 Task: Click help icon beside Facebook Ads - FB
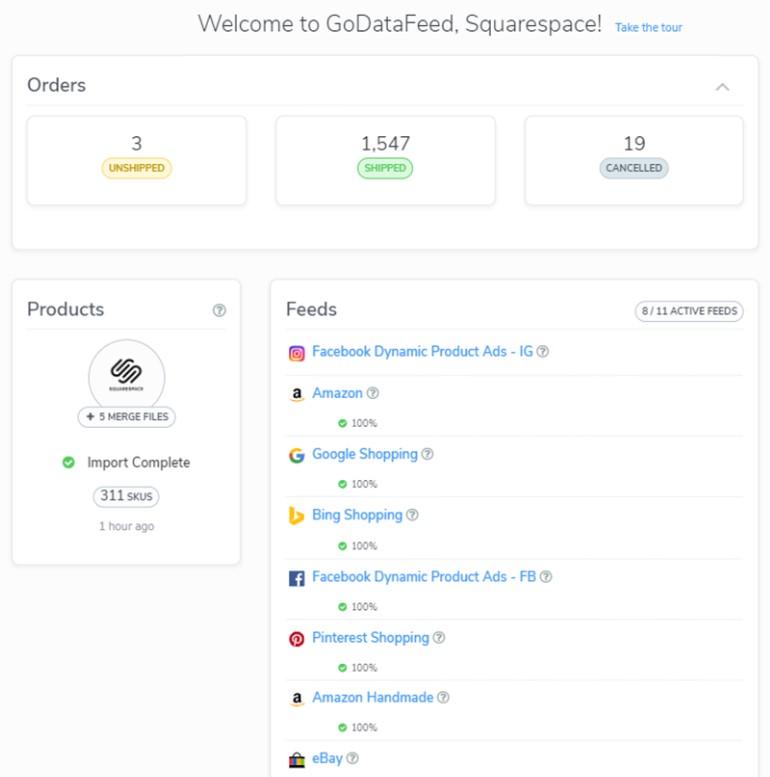546,577
